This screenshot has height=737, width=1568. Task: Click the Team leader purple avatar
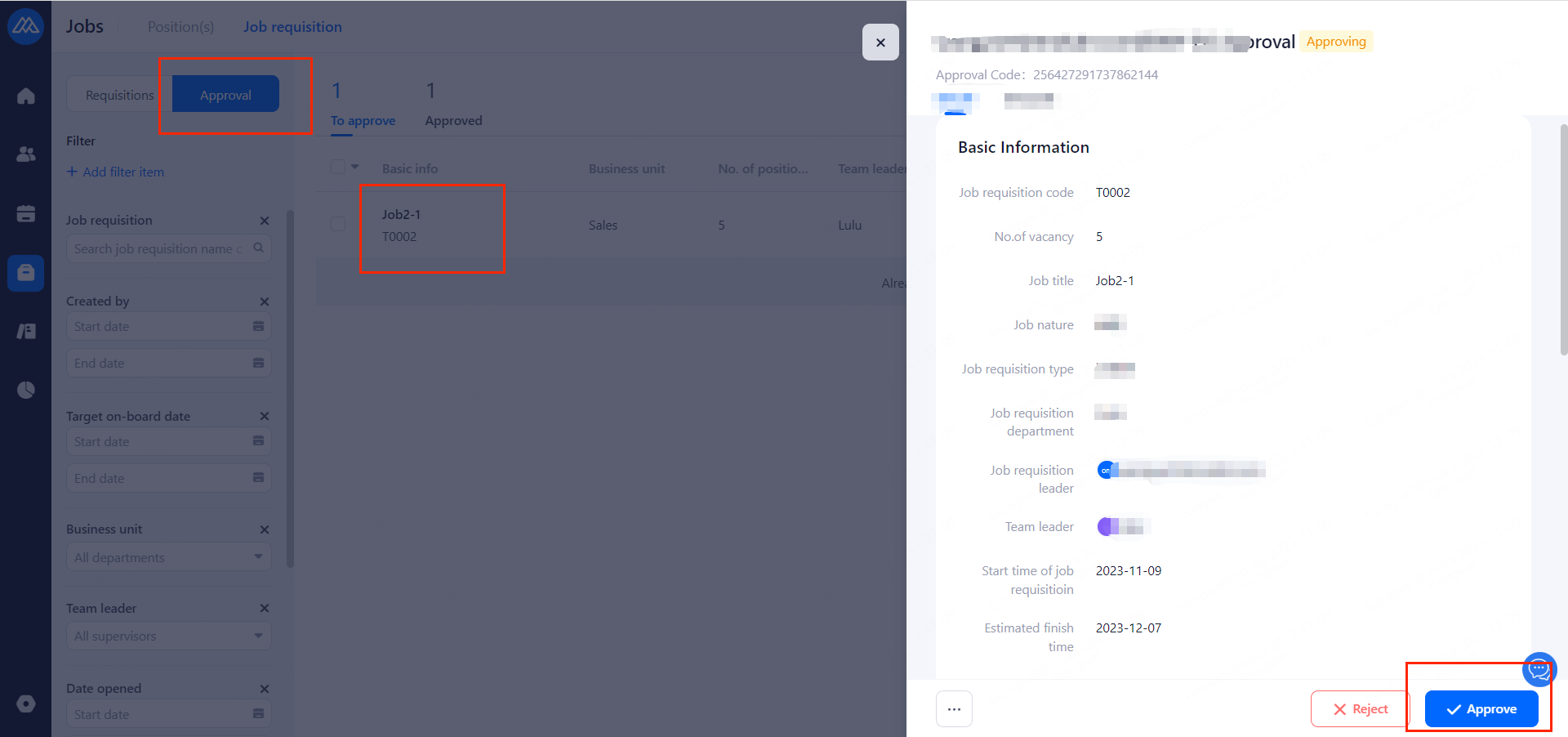point(1106,527)
